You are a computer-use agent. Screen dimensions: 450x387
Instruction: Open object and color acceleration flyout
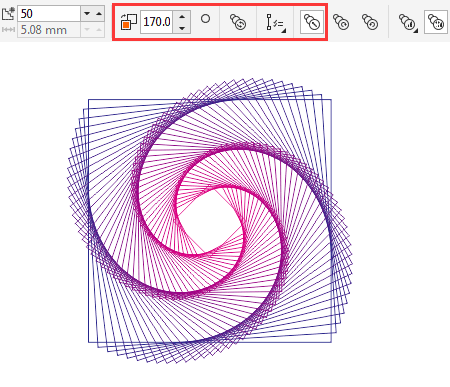(408, 22)
